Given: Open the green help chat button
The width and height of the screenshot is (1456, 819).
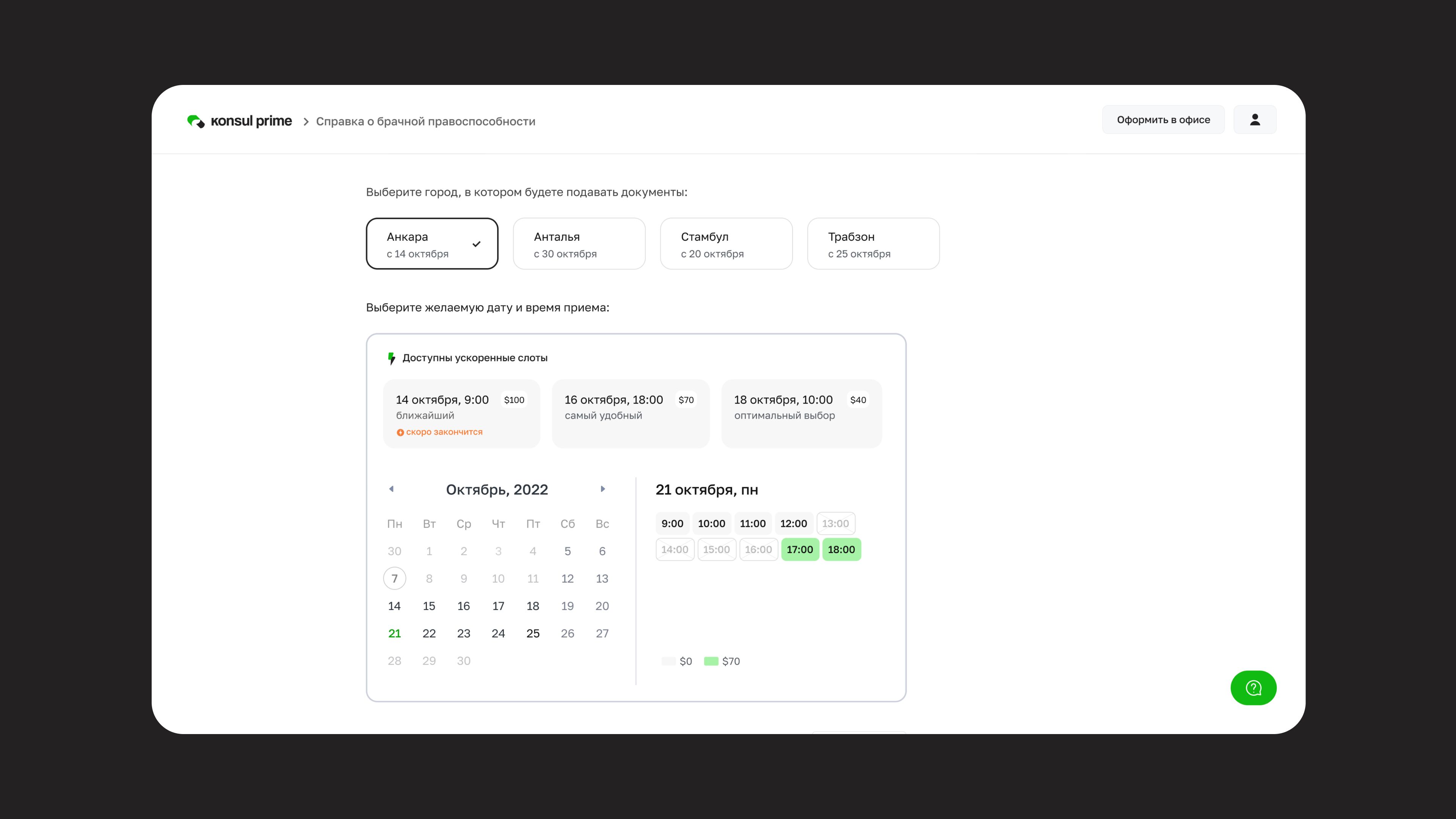Looking at the screenshot, I should pyautogui.click(x=1253, y=688).
